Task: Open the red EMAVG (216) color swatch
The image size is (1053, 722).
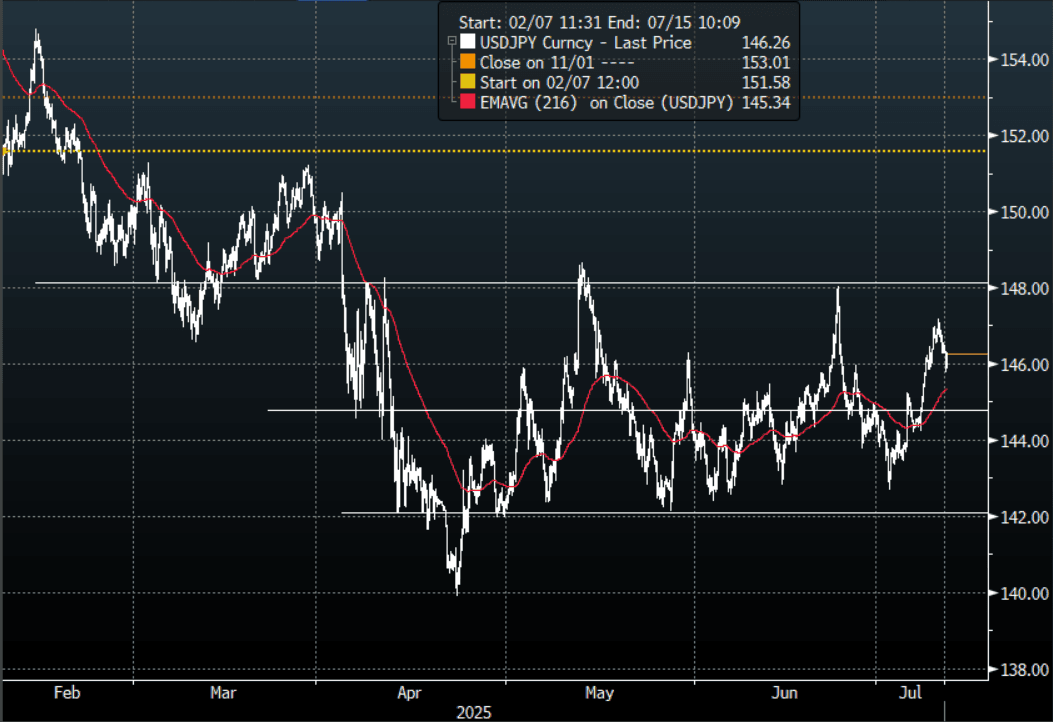Action: 467,102
